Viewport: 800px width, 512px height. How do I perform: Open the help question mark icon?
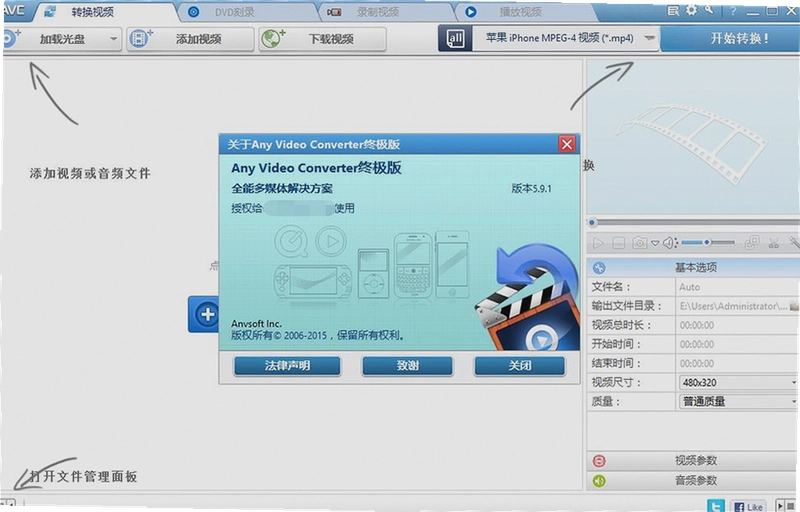tap(732, 11)
